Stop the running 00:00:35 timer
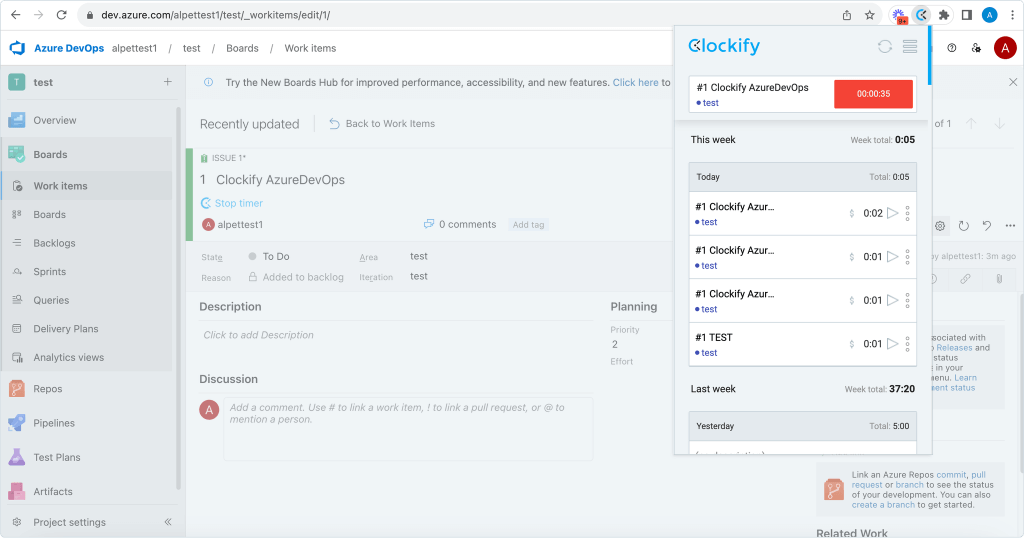This screenshot has width=1024, height=538. click(873, 94)
